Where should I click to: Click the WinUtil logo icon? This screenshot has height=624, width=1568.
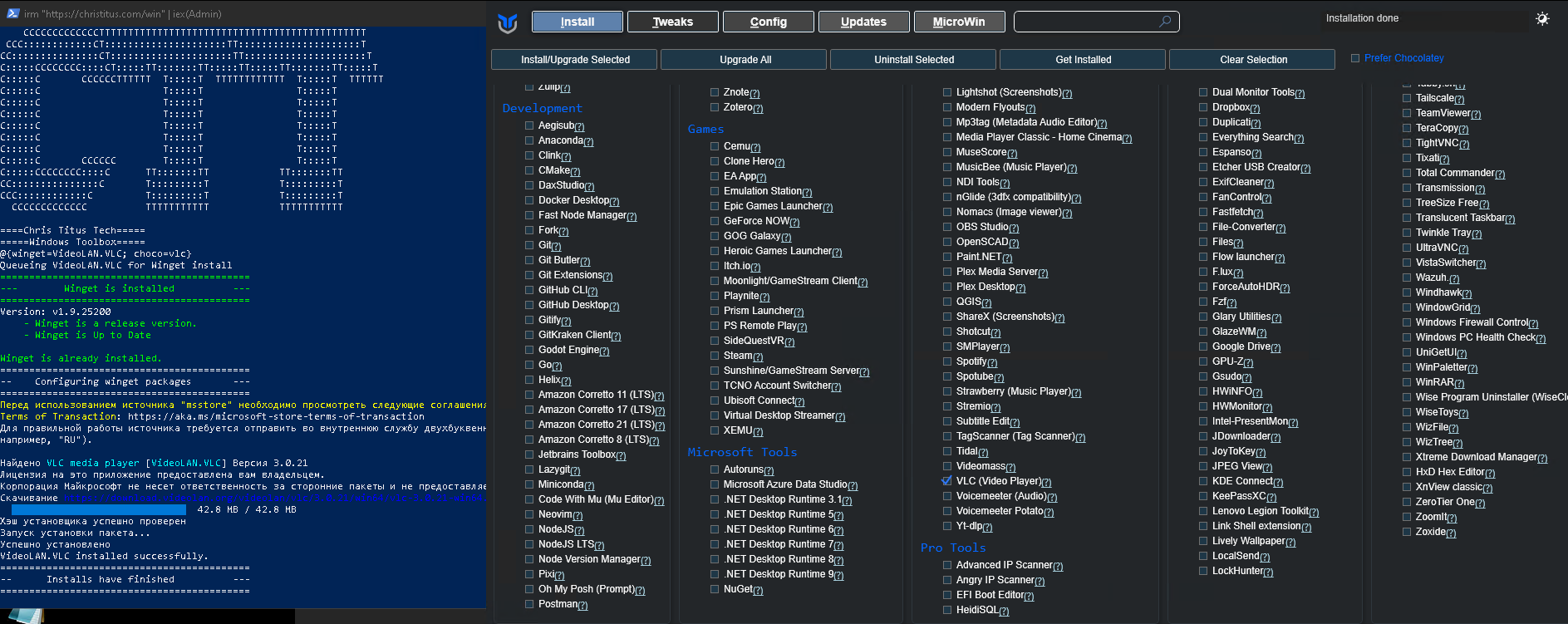(x=508, y=23)
